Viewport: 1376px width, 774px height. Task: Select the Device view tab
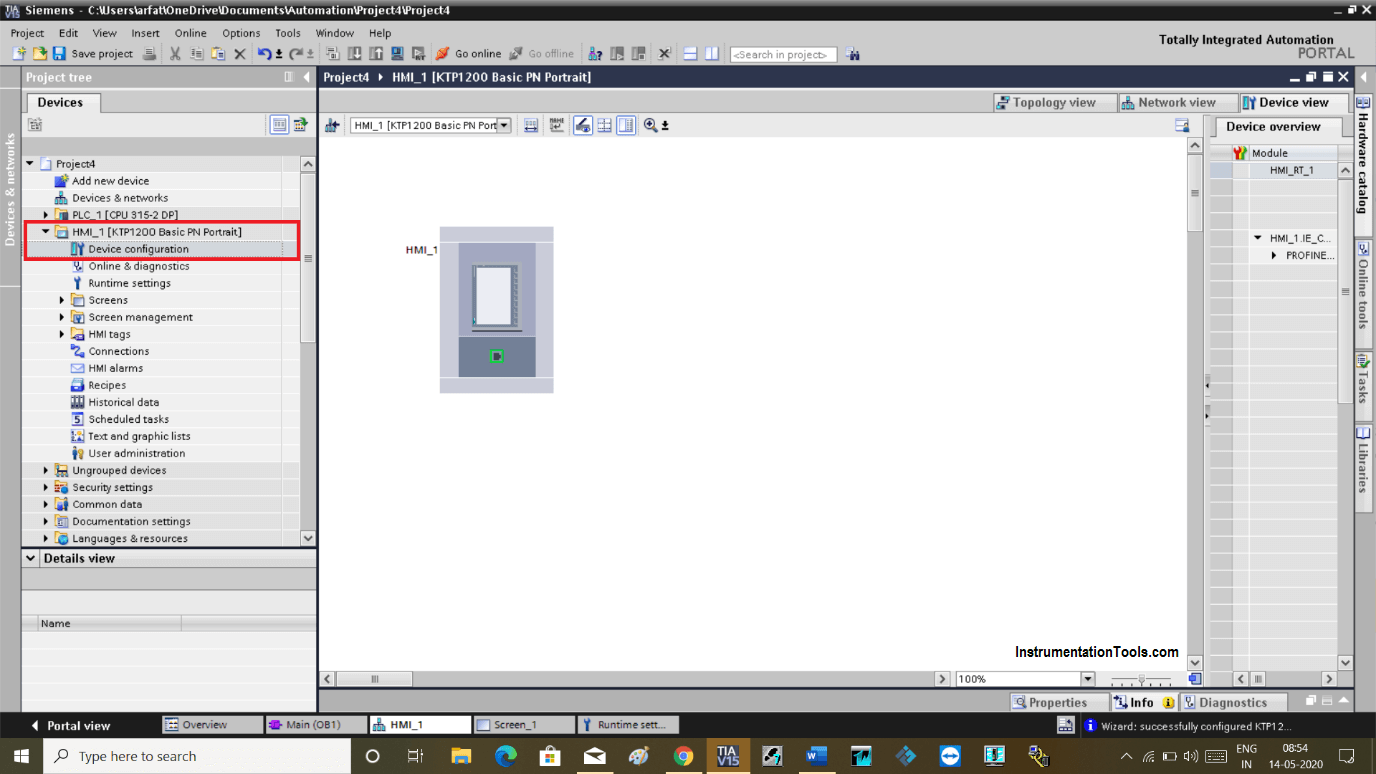[1292, 102]
